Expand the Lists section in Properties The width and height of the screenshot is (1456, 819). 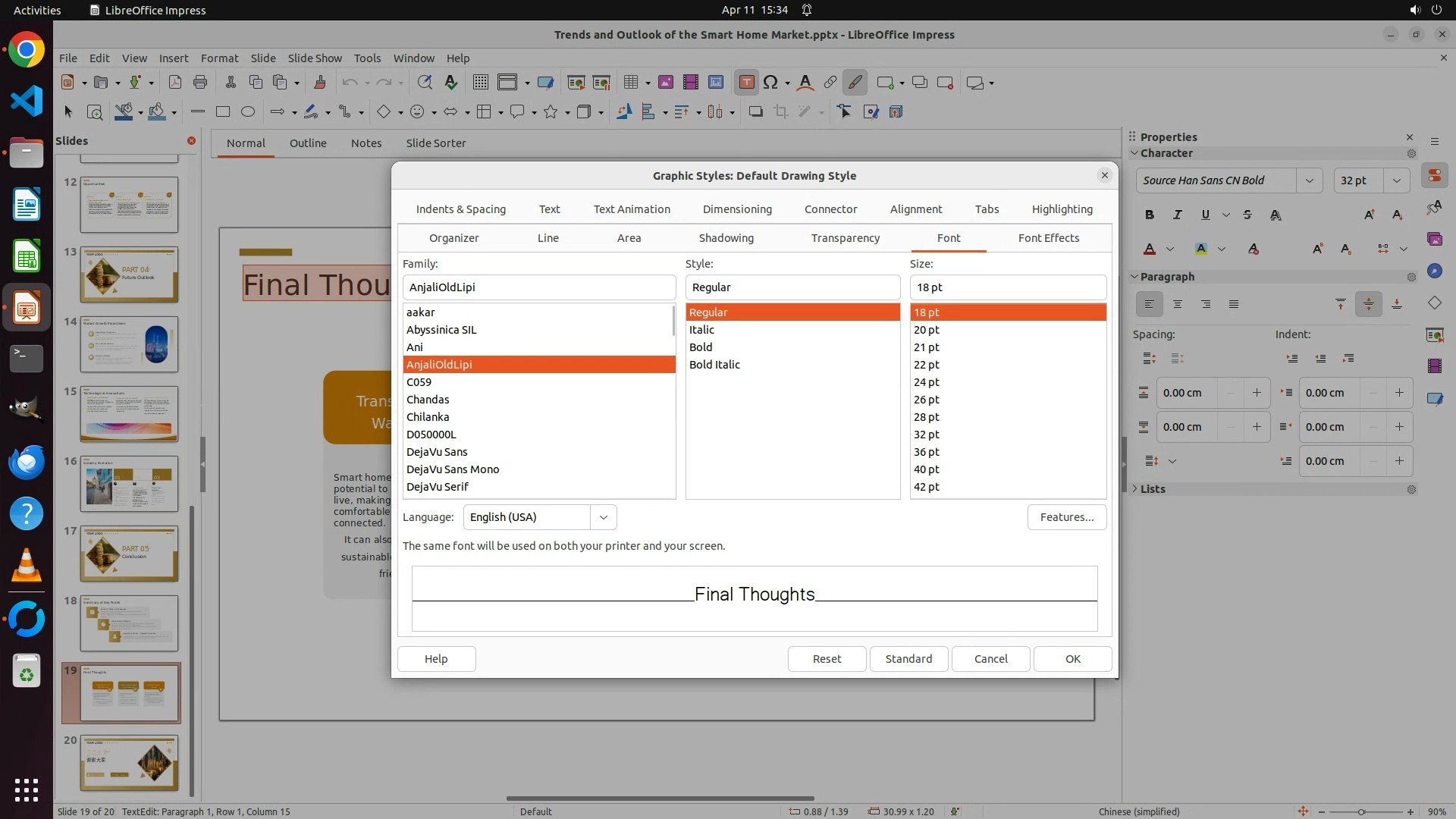tap(1152, 489)
